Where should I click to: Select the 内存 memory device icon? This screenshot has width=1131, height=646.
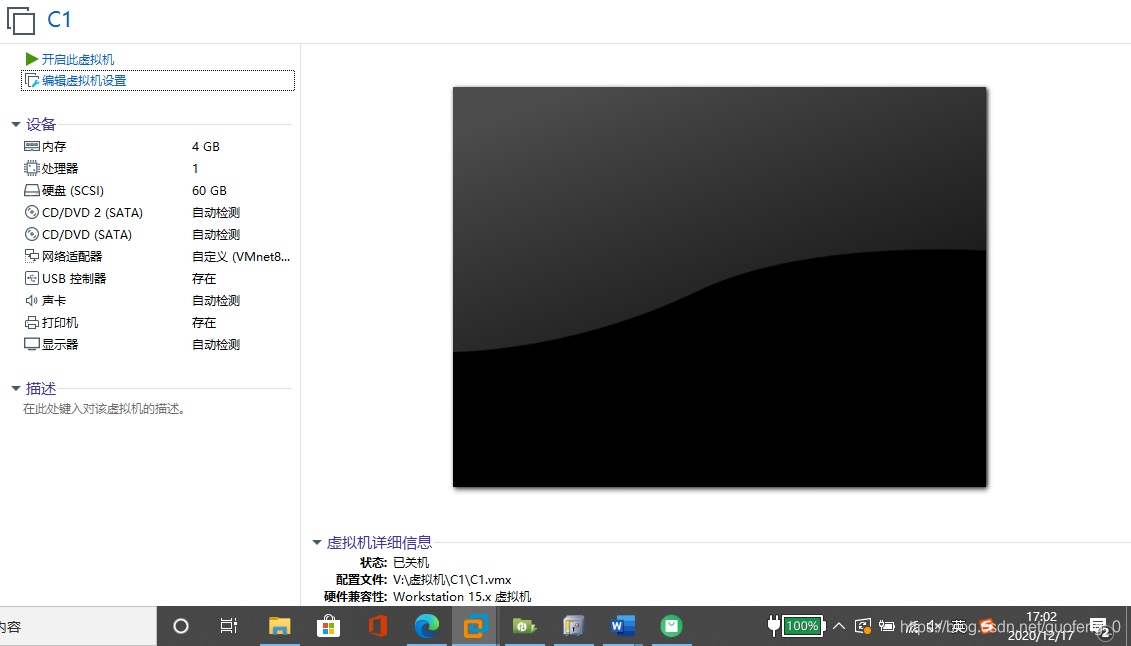point(31,146)
